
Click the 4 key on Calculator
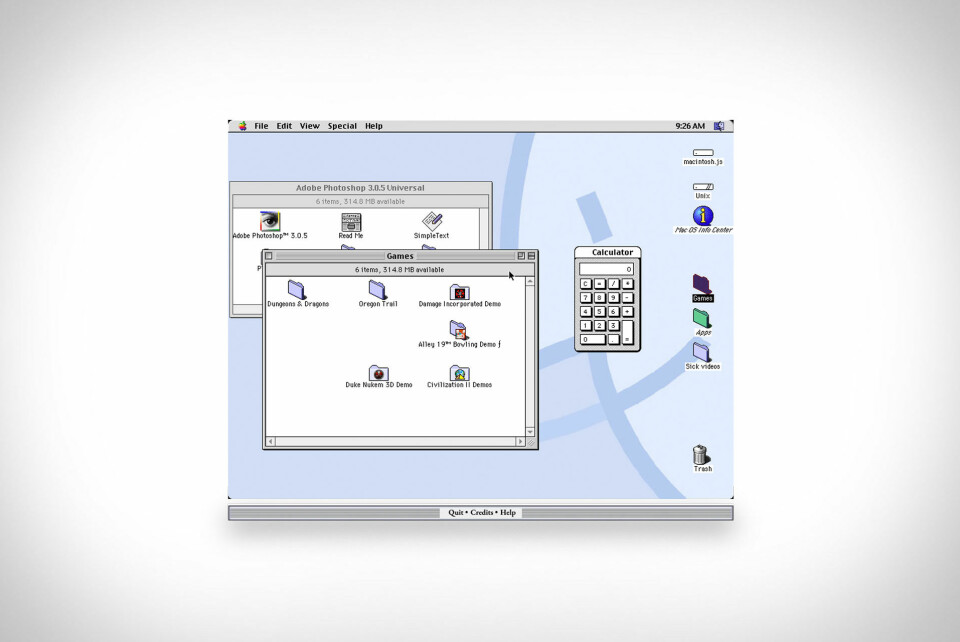pyautogui.click(x=586, y=312)
